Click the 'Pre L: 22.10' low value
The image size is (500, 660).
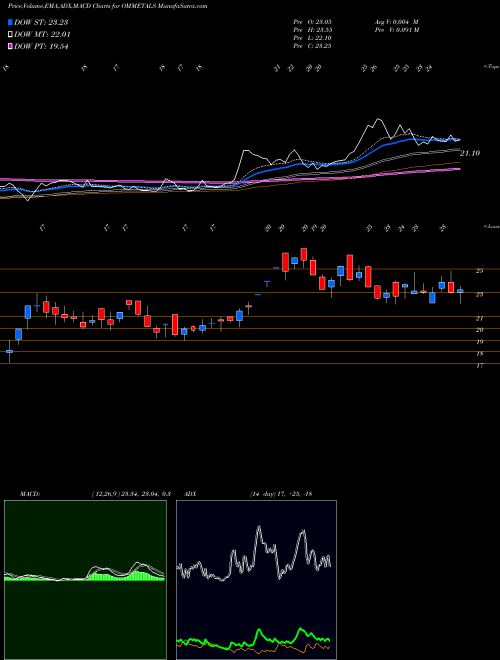tap(312, 38)
